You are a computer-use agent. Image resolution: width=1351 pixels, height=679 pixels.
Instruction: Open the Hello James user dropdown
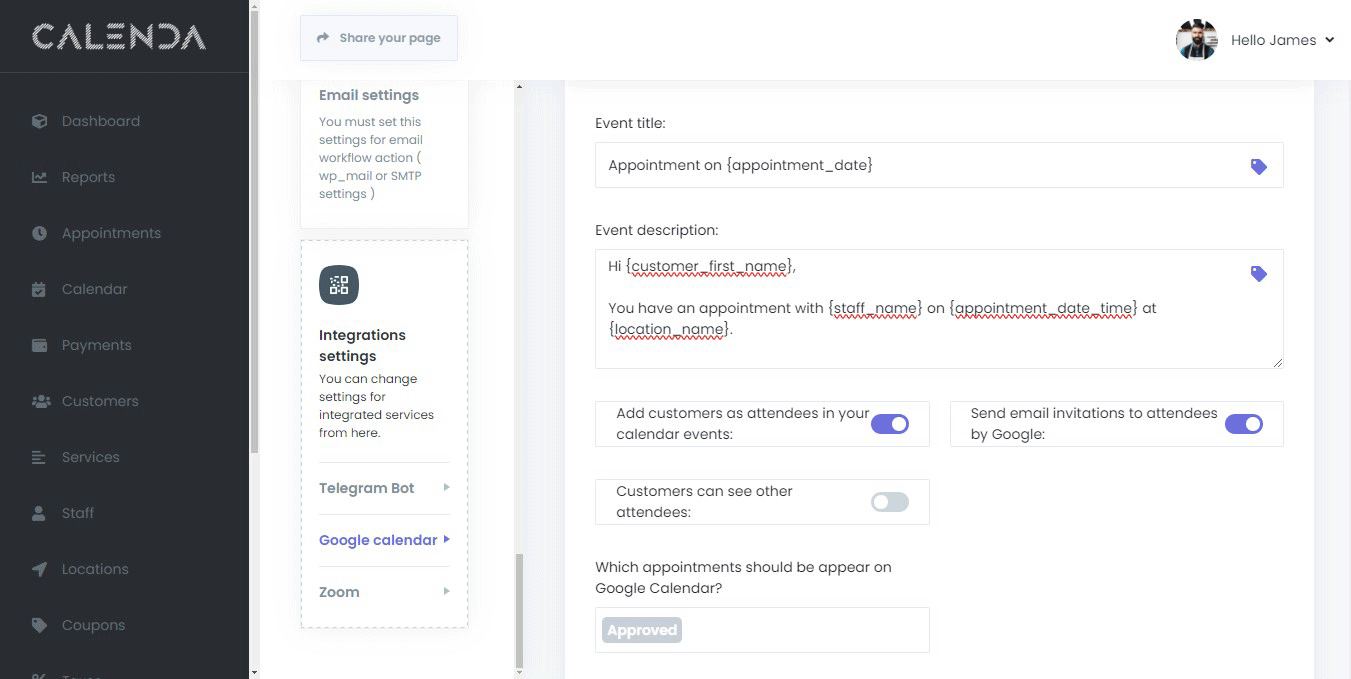click(x=1283, y=40)
